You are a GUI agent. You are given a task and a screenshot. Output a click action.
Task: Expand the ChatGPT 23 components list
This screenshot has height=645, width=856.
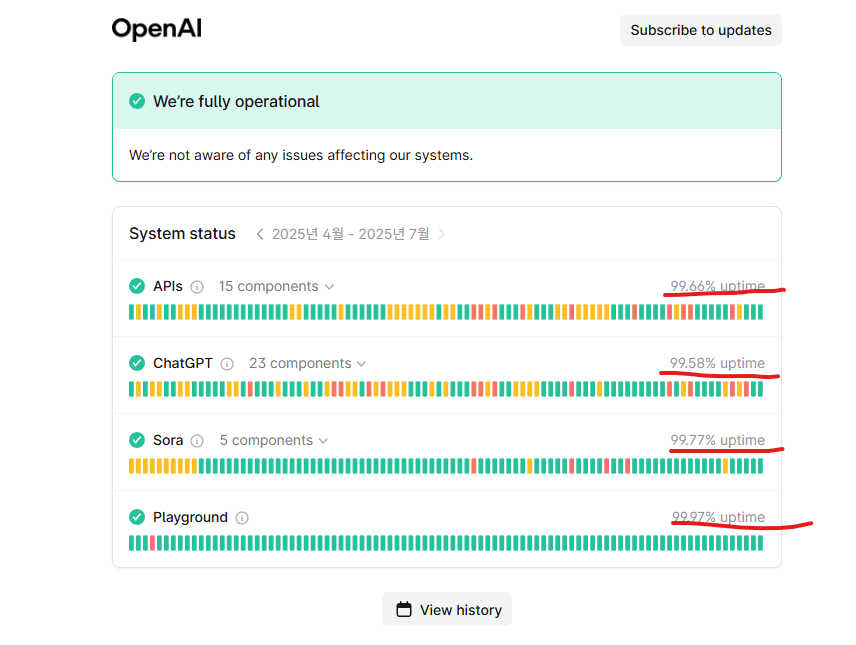point(307,364)
